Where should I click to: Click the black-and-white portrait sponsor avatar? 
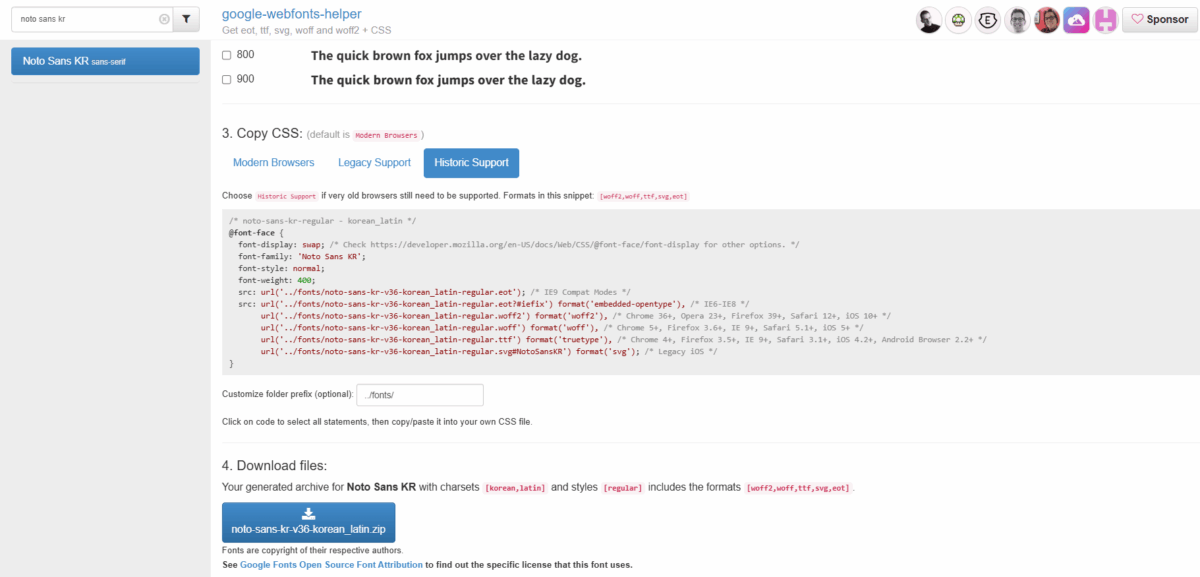[x=929, y=20]
